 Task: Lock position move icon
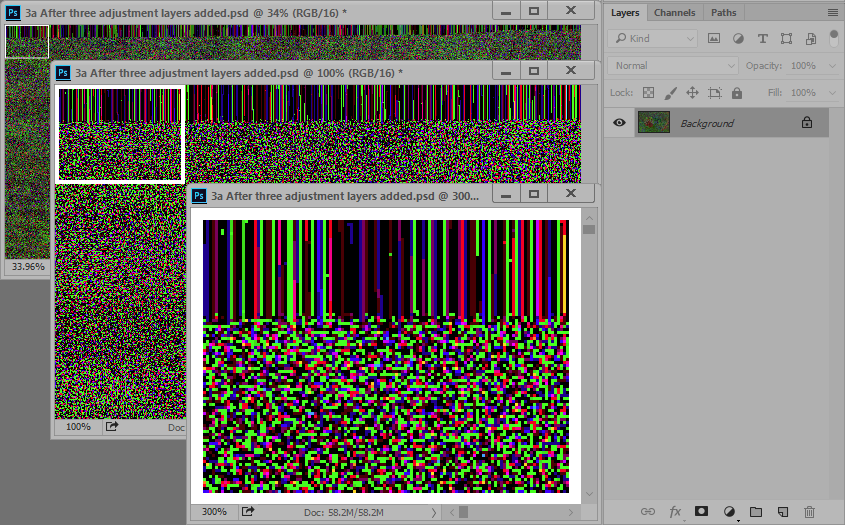tap(692, 93)
